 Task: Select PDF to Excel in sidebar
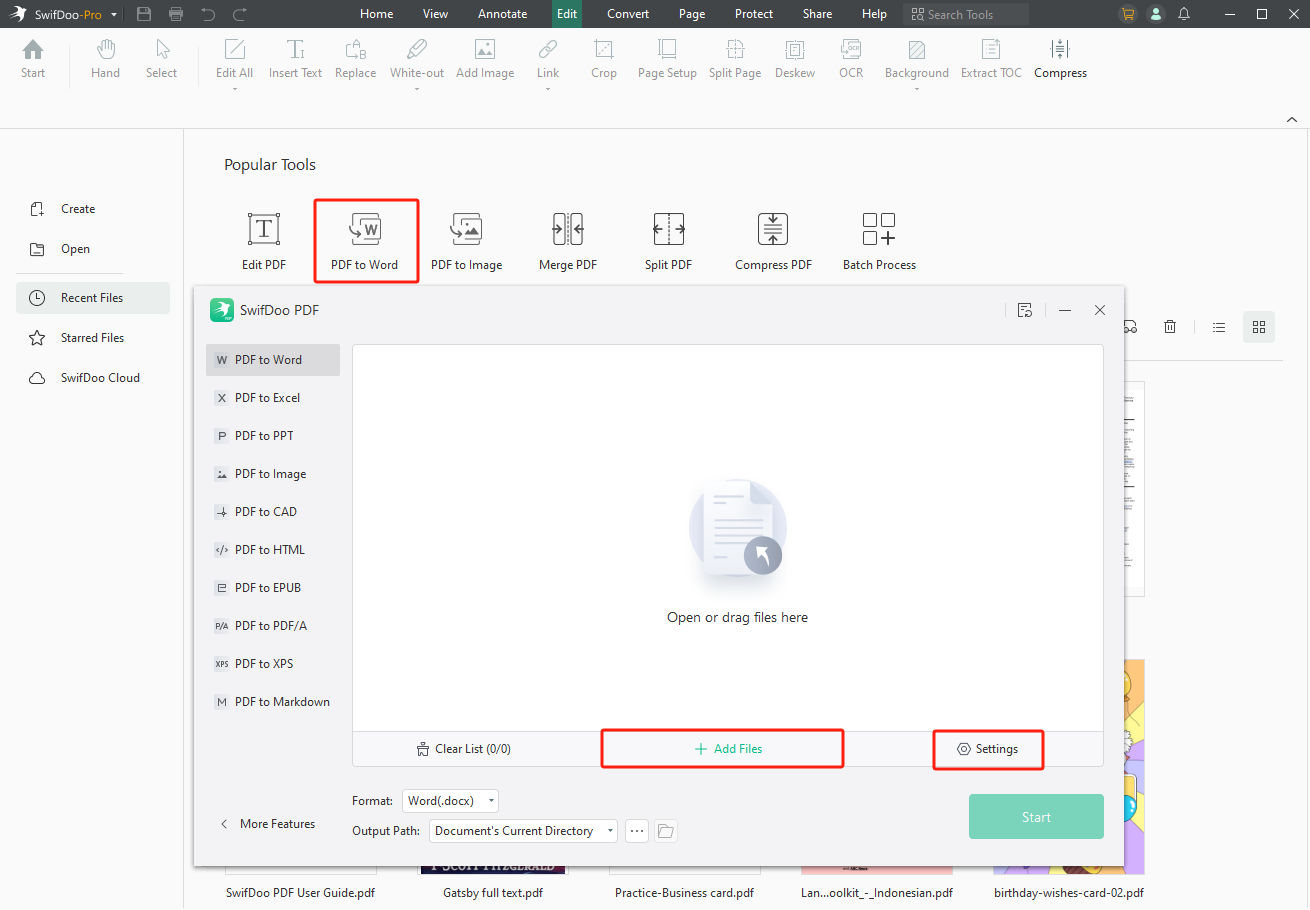(x=273, y=398)
